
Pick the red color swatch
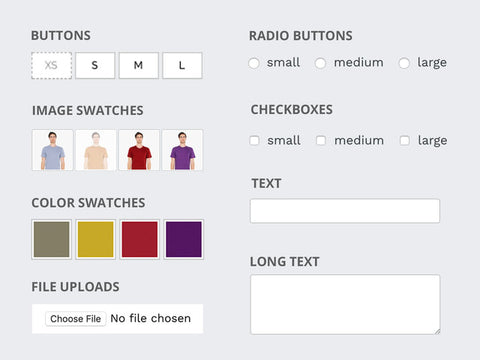click(x=140, y=239)
